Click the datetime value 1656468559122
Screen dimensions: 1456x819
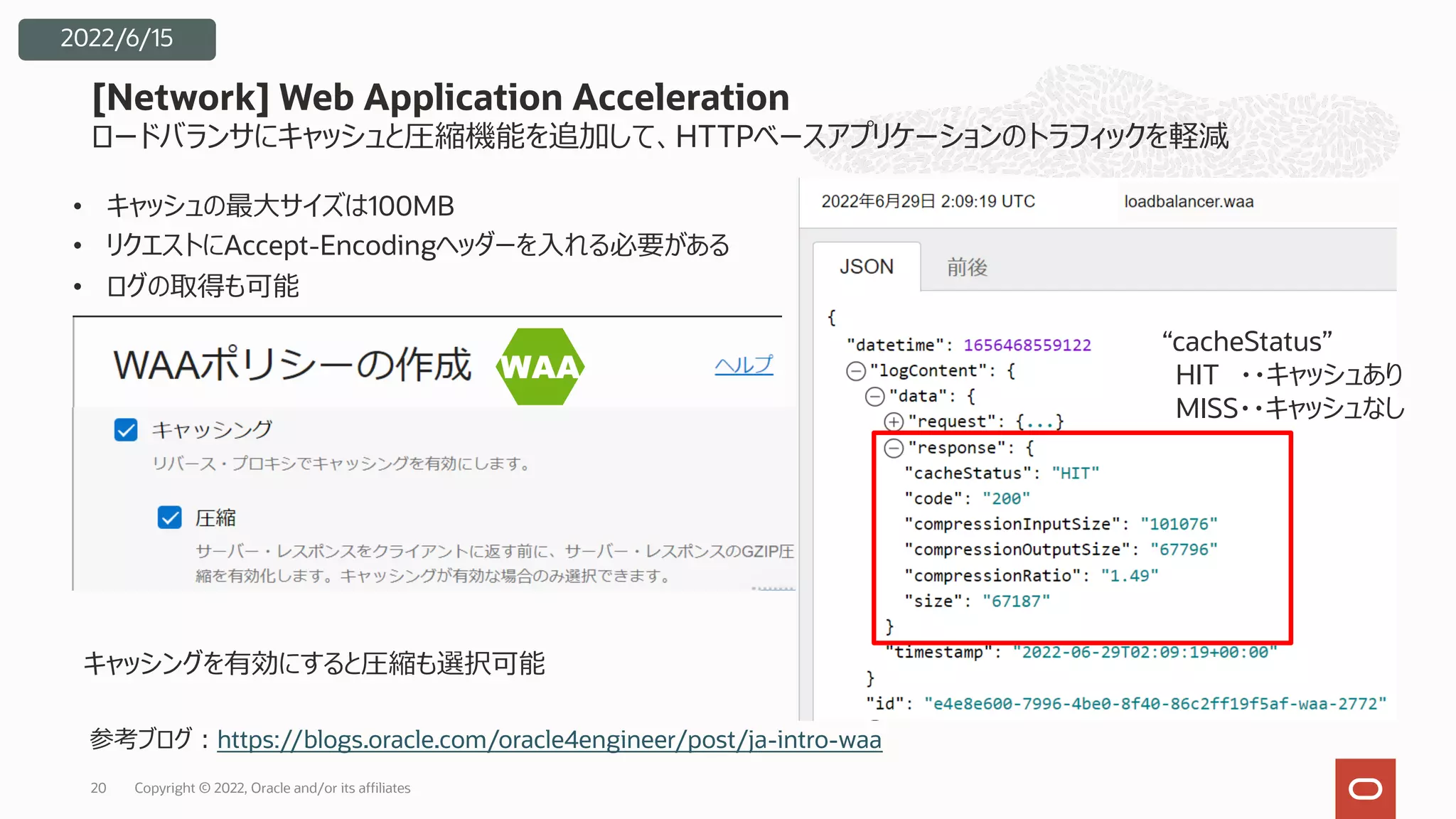click(1027, 346)
